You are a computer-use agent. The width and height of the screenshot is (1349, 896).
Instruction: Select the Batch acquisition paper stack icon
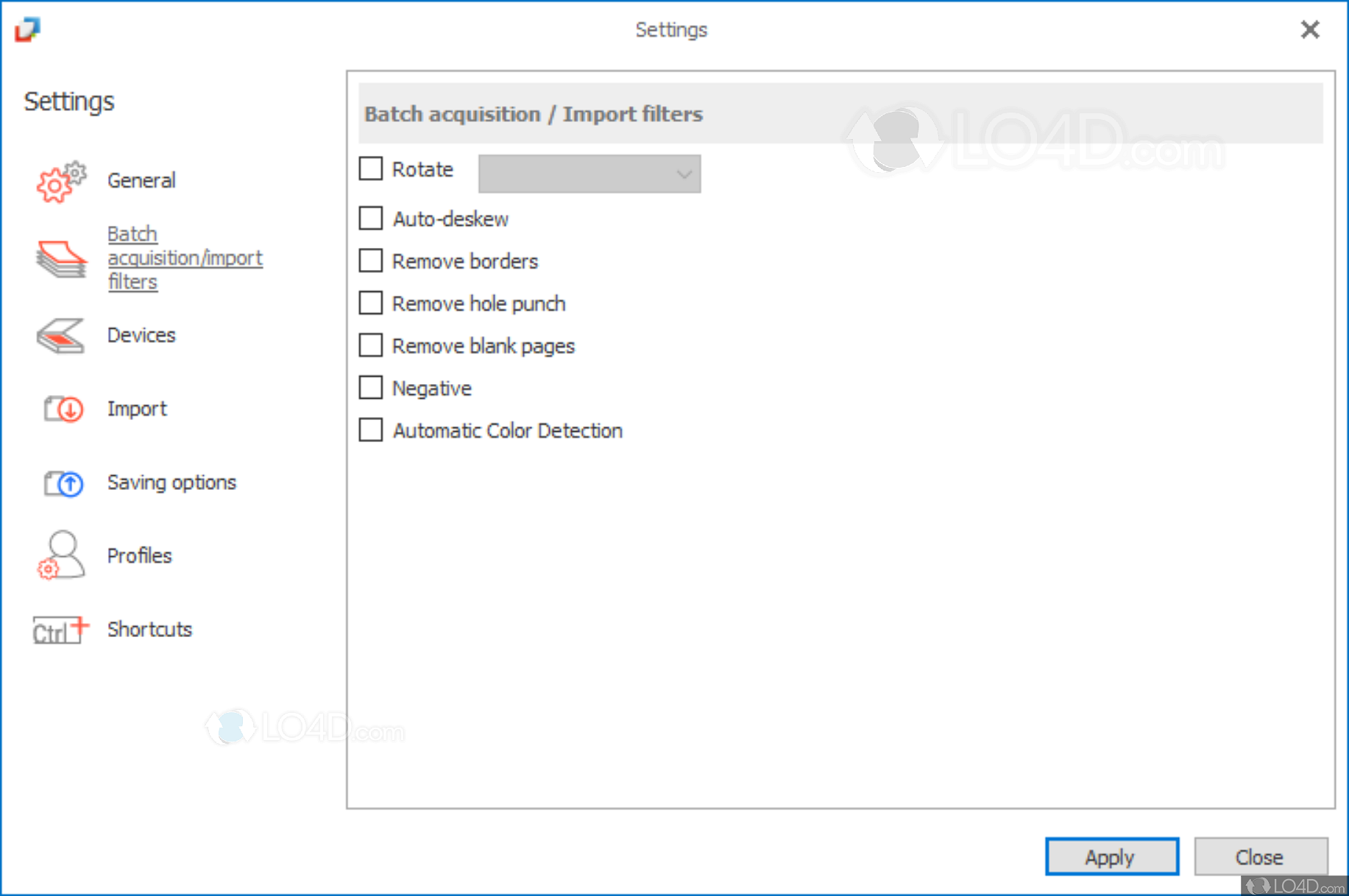click(60, 257)
